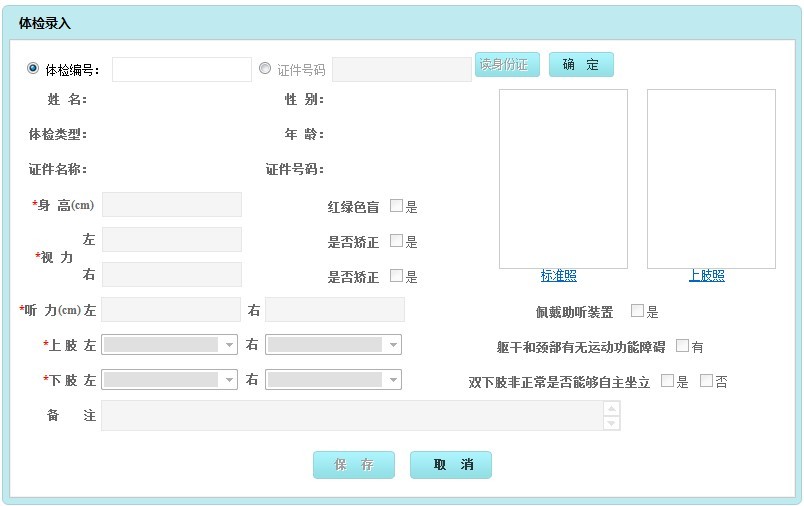Select the 证件号码 radio button
The image size is (804, 506).
tap(265, 68)
